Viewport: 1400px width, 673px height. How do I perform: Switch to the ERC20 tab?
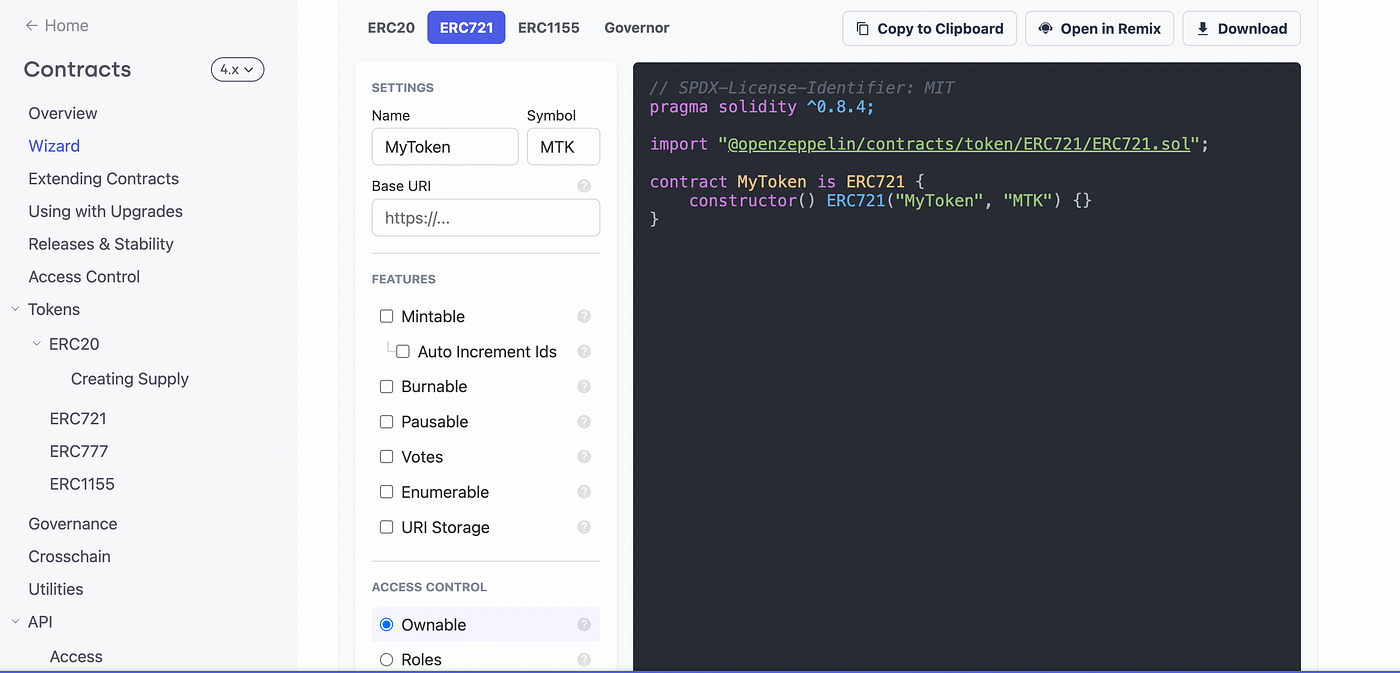click(x=391, y=28)
